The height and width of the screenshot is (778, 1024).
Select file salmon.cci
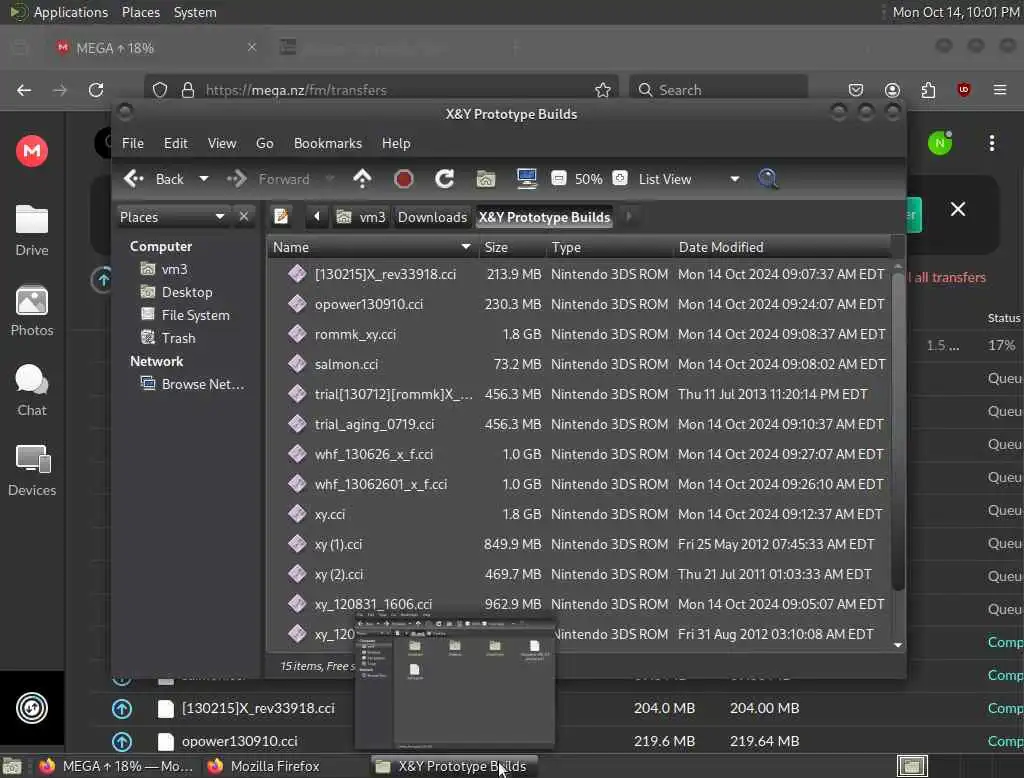(346, 365)
